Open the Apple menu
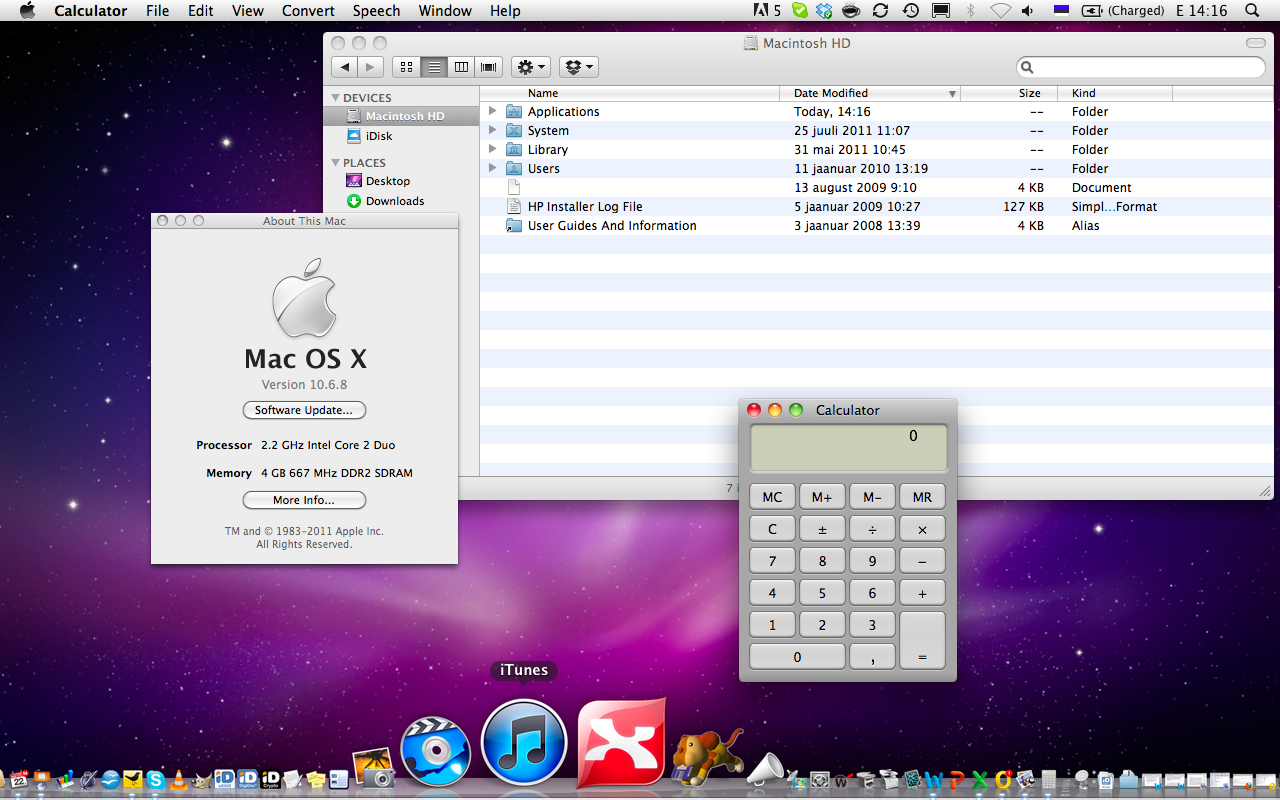The height and width of the screenshot is (800, 1280). pyautogui.click(x=27, y=11)
